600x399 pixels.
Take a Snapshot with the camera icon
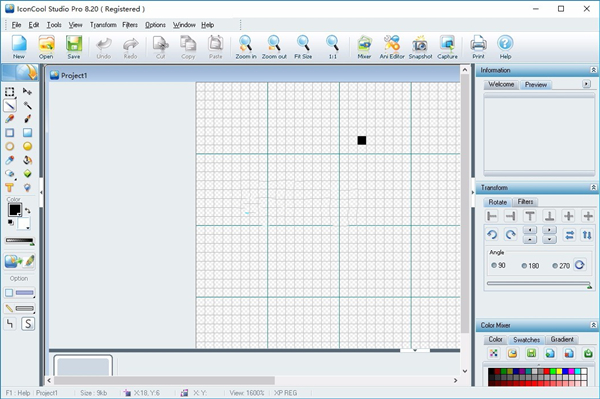[x=420, y=47]
